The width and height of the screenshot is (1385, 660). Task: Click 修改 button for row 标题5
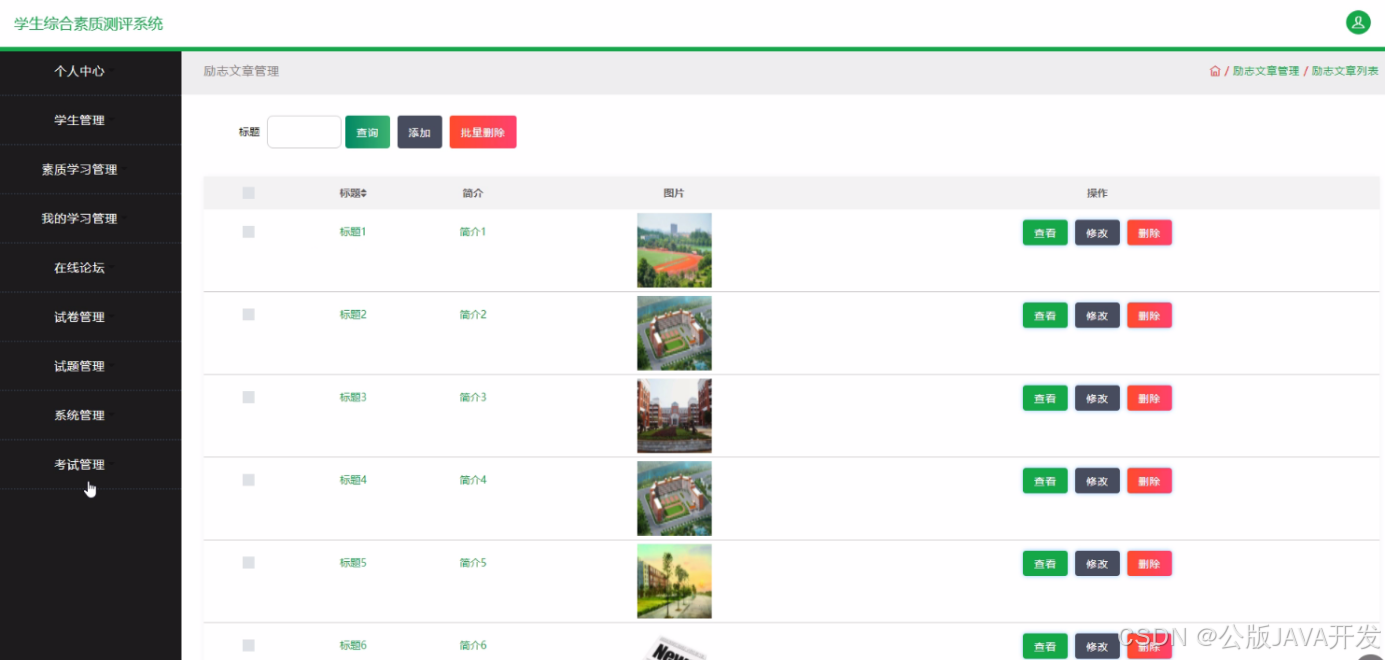[1097, 564]
